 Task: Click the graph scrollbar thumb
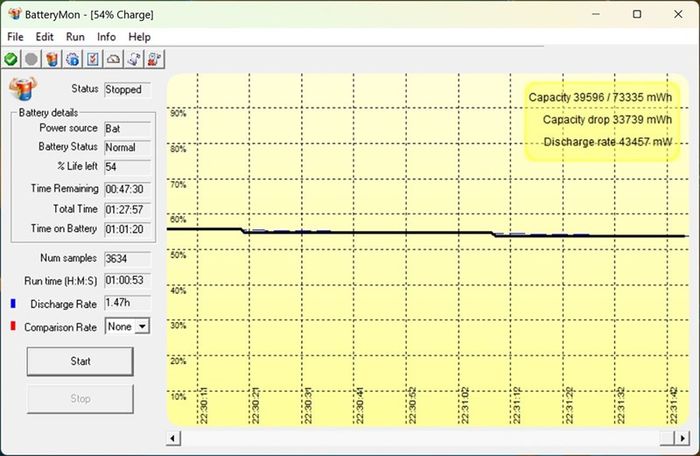pos(667,438)
